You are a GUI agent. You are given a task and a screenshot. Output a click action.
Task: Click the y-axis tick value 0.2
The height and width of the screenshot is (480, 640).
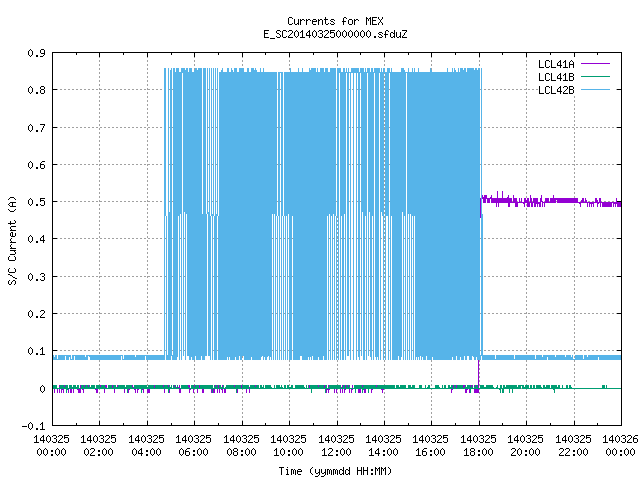click(36, 314)
